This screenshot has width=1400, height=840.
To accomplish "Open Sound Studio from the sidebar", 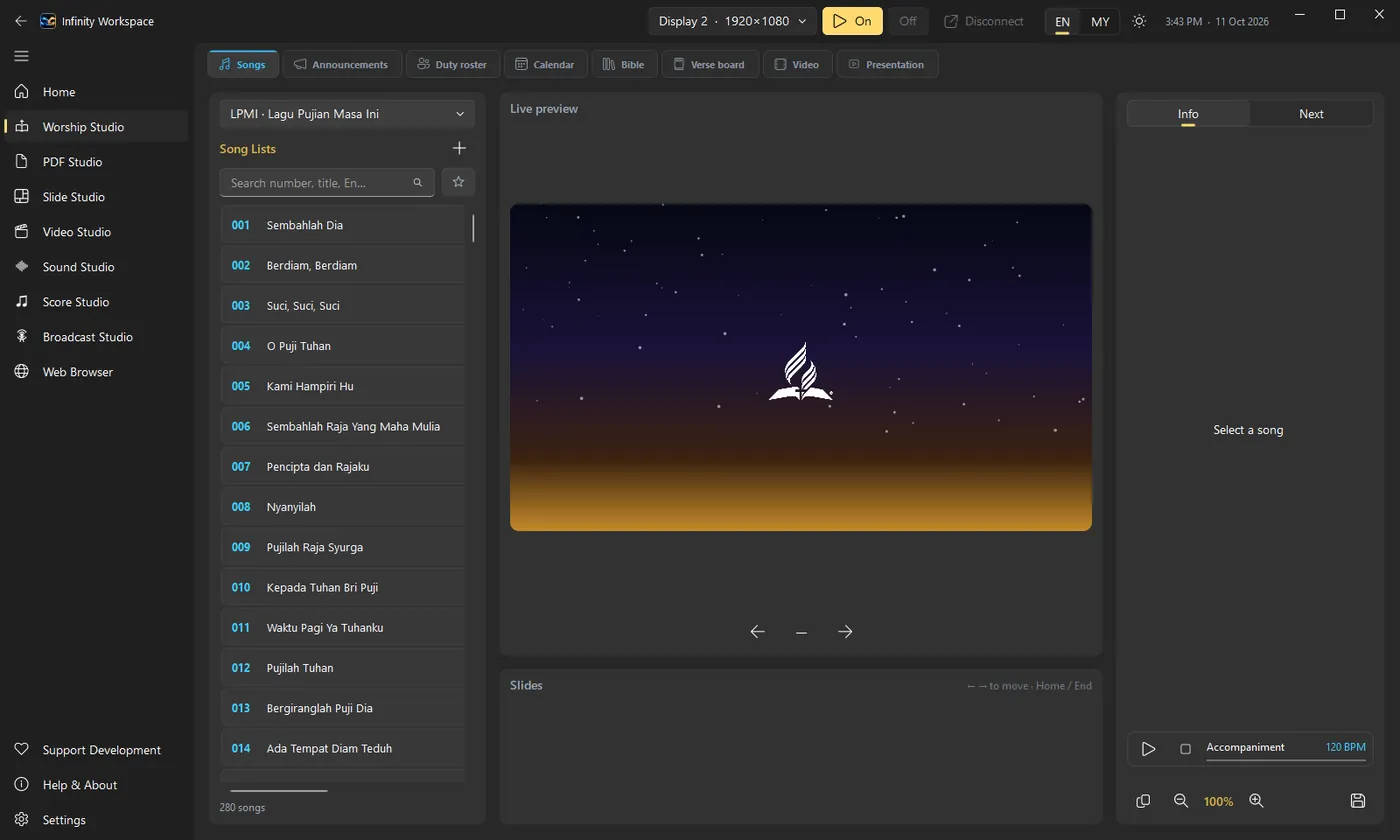I will pyautogui.click(x=96, y=267).
